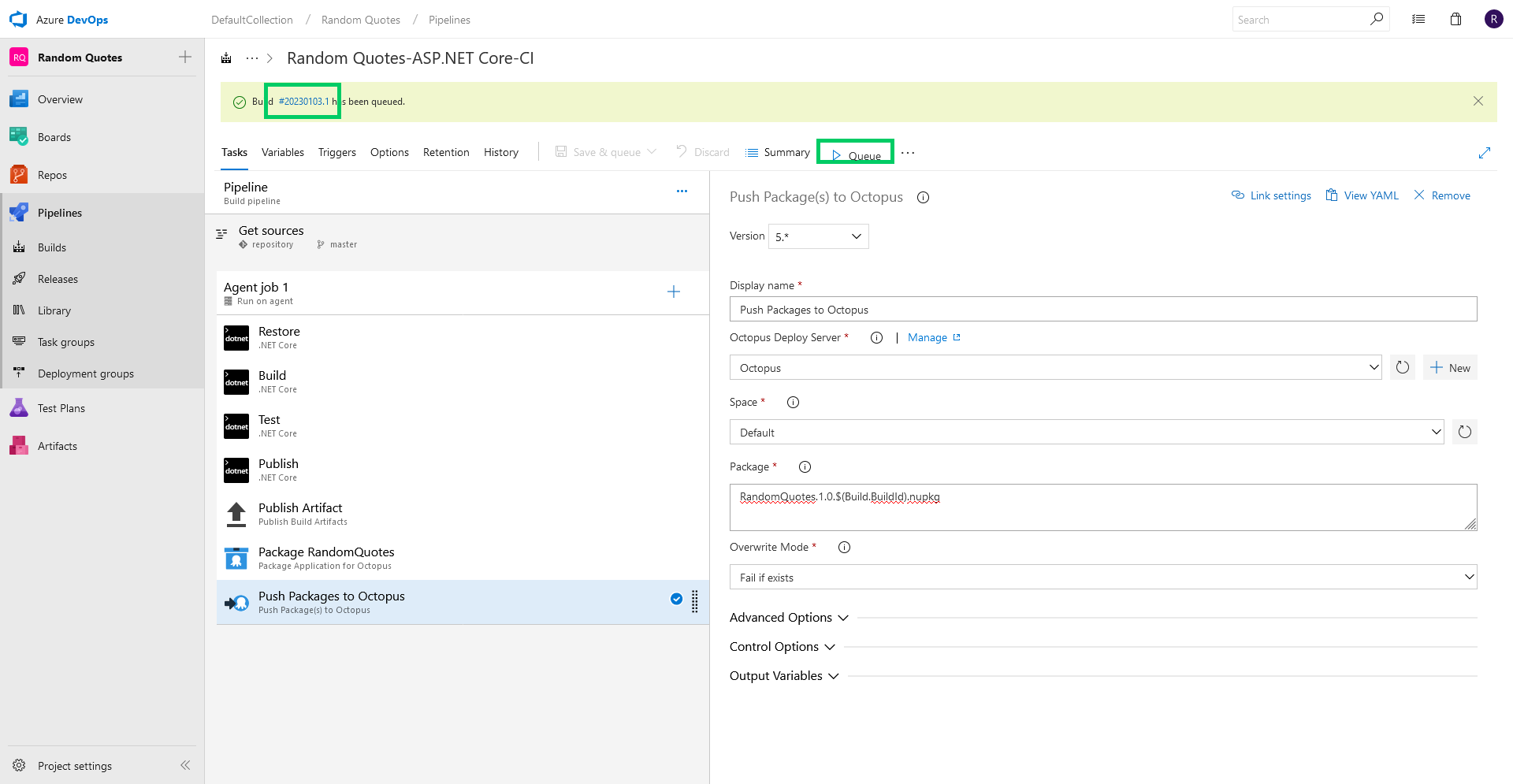The width and height of the screenshot is (1513, 784).
Task: Open breadcrumb ellipsis before pipeline name
Action: [252, 58]
